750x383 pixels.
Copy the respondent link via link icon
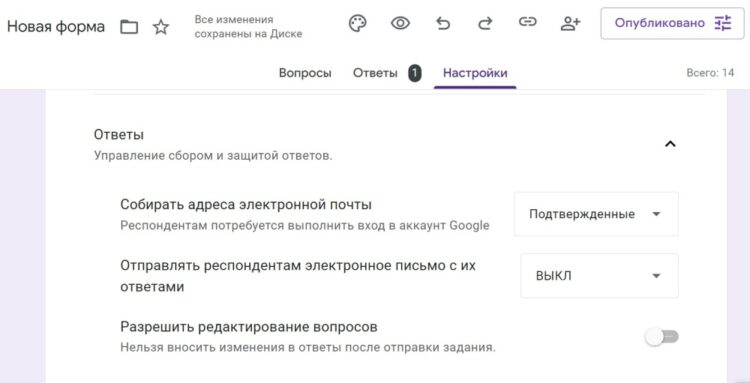528,22
